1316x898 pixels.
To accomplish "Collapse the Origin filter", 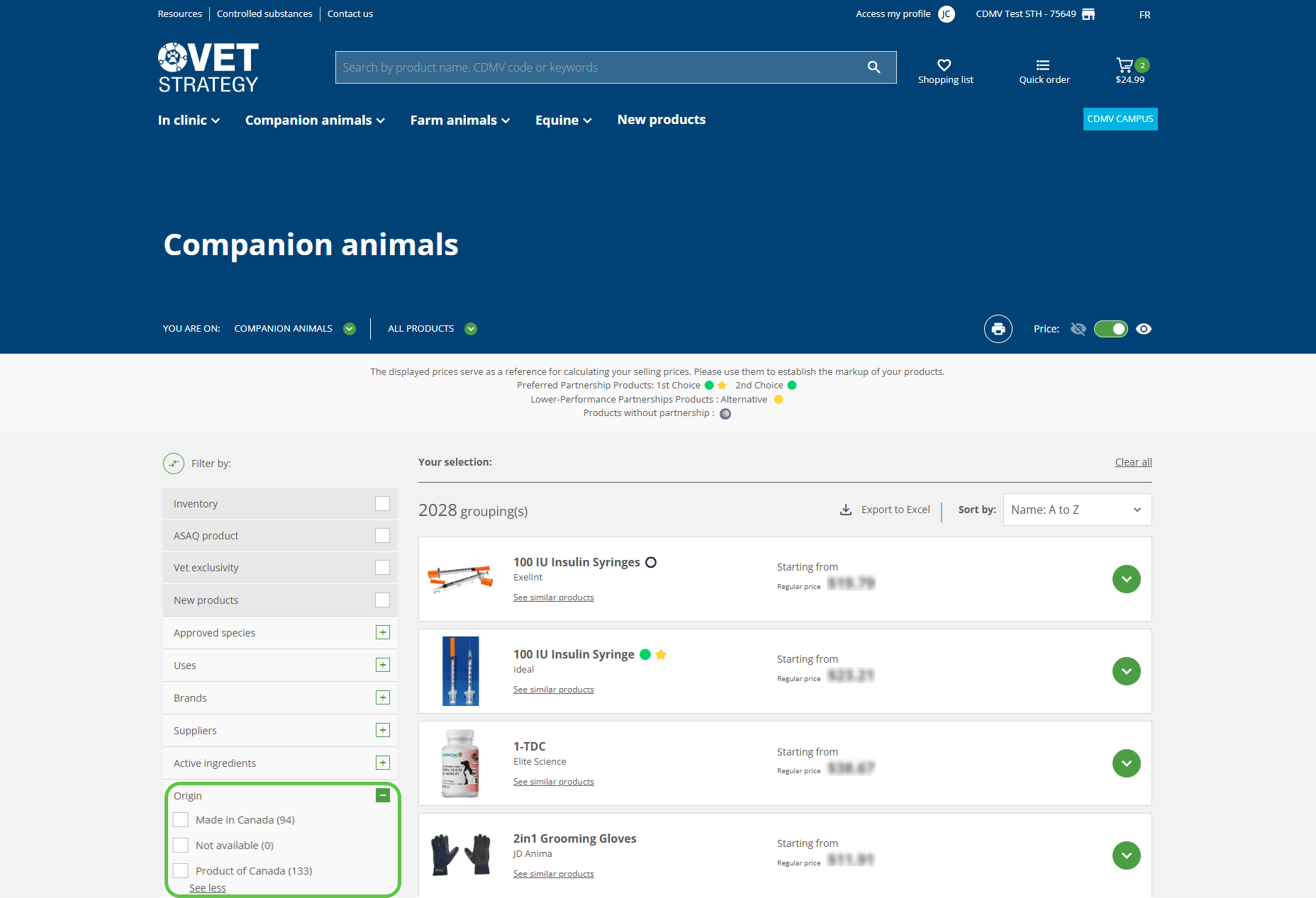I will pos(382,796).
